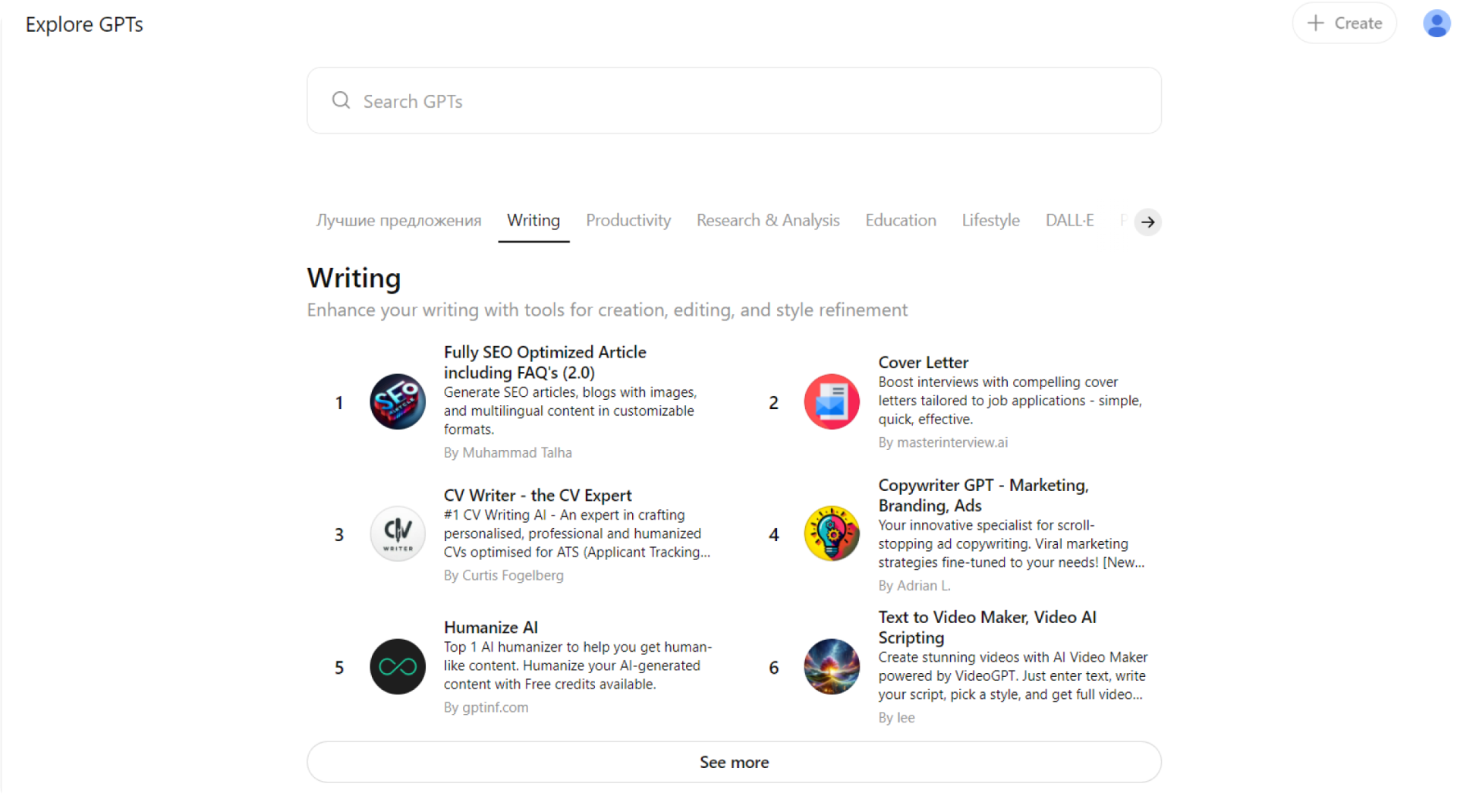This screenshot has height=812, width=1457.
Task: Click the plus icon in Create button
Action: [x=1316, y=23]
